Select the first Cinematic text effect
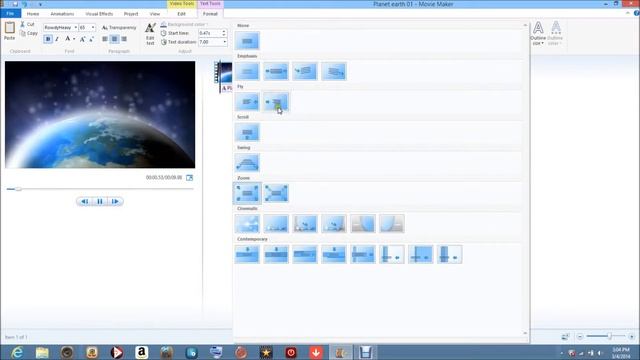This screenshot has height=360, width=640. point(247,224)
